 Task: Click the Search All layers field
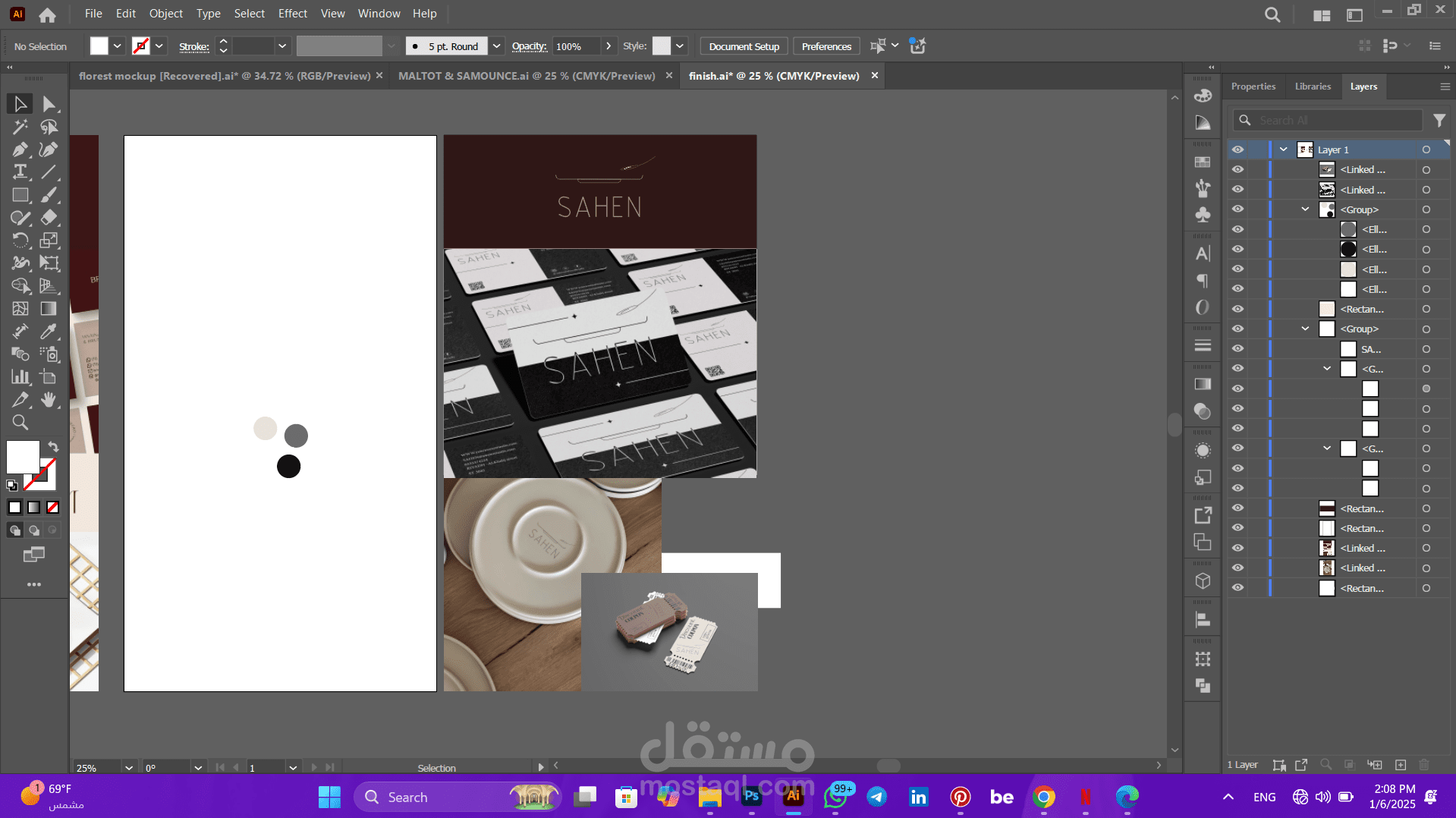[x=1327, y=120]
